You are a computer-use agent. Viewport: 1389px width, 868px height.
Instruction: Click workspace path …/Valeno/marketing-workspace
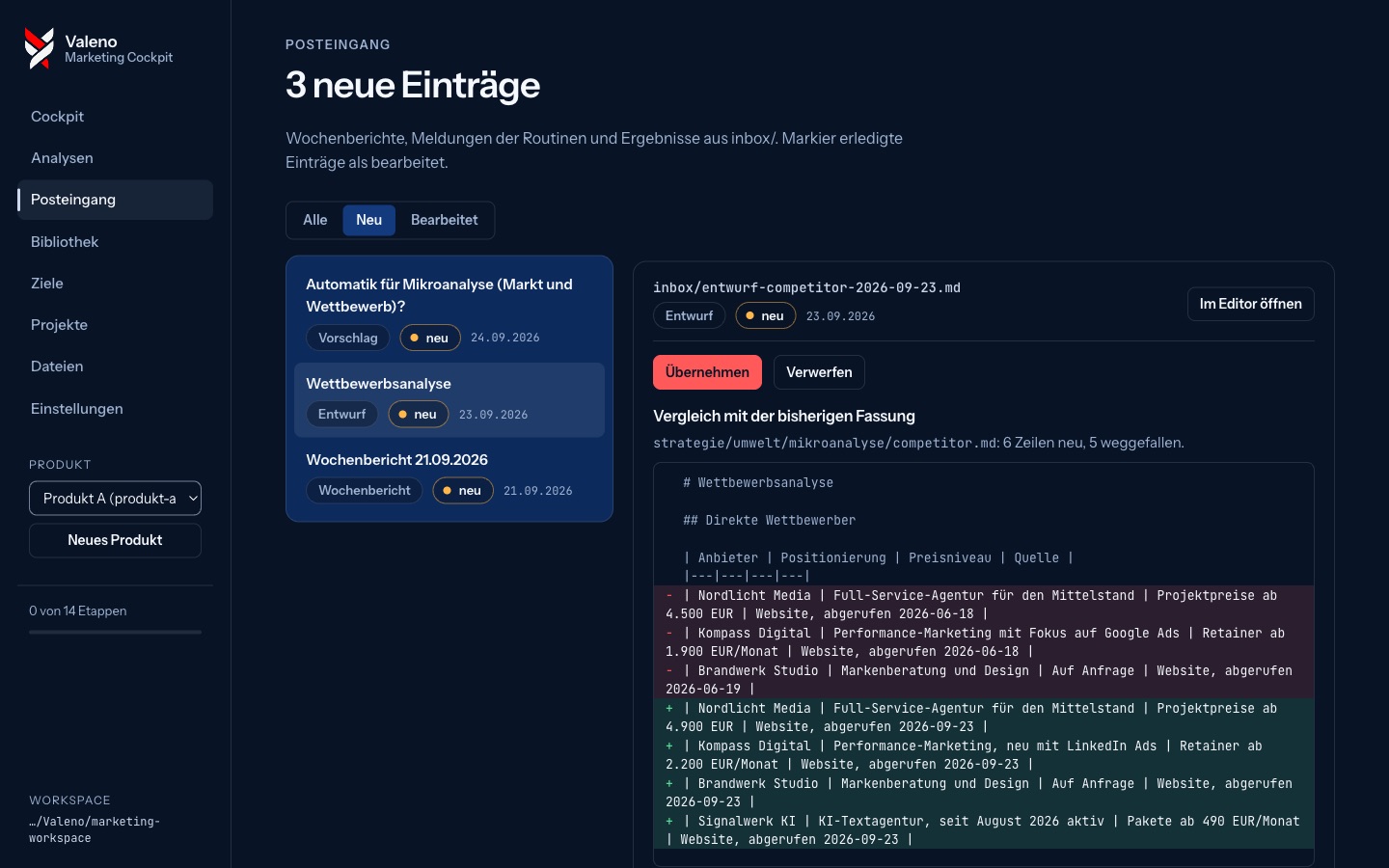[x=95, y=829]
